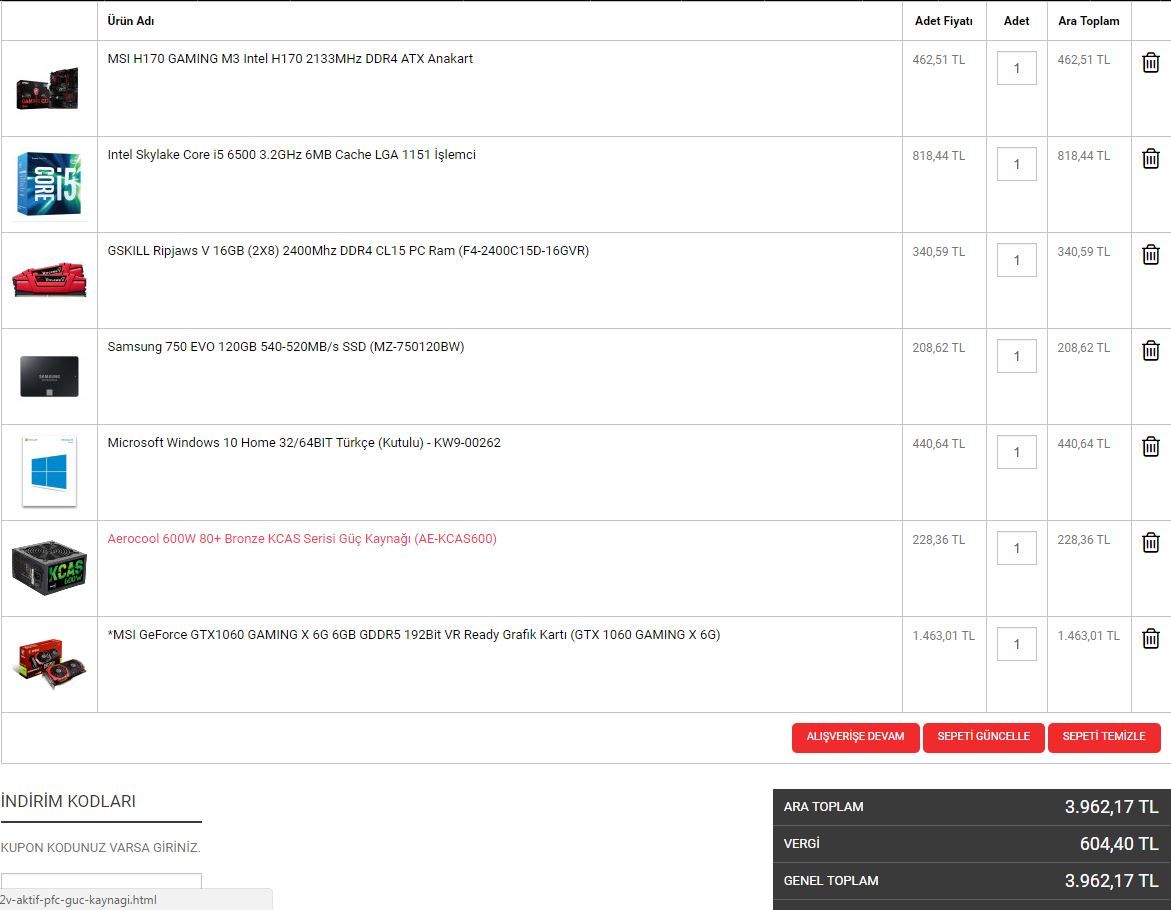Select unit price 340,59 TL
The image size is (1171, 910).
click(x=939, y=252)
